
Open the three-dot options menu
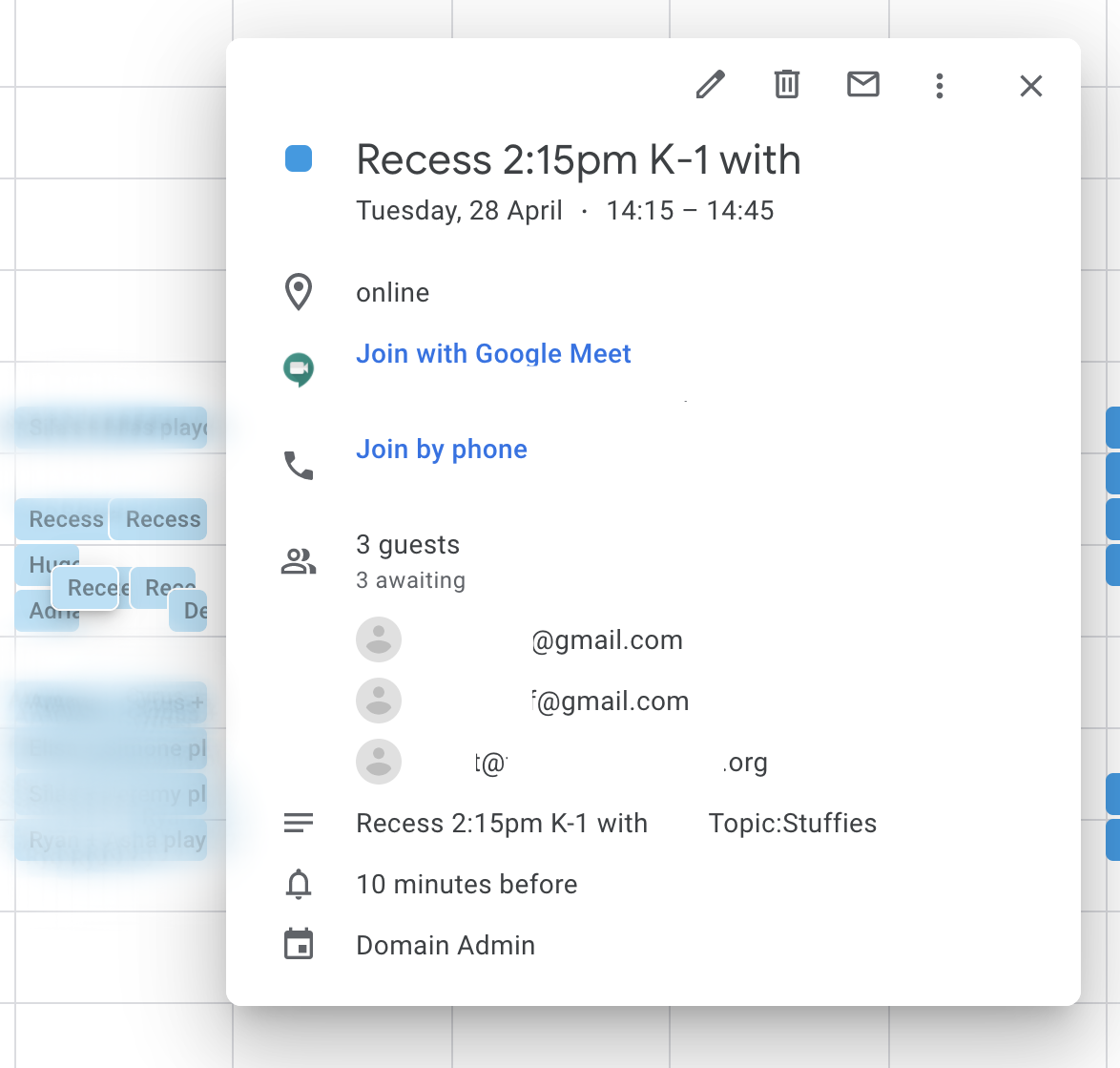click(940, 86)
